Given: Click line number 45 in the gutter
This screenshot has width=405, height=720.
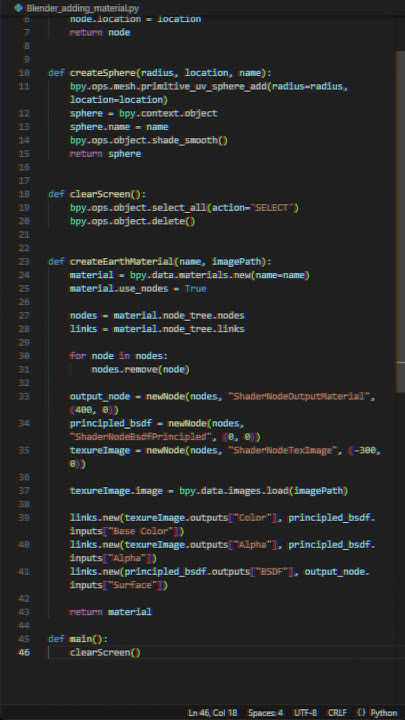Looking at the screenshot, I should point(24,639).
